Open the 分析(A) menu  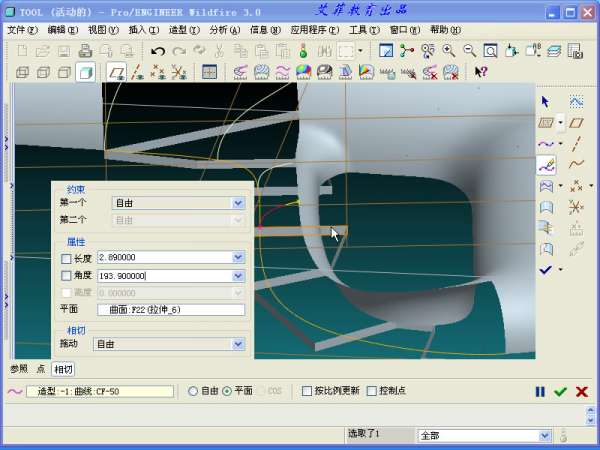pos(225,30)
